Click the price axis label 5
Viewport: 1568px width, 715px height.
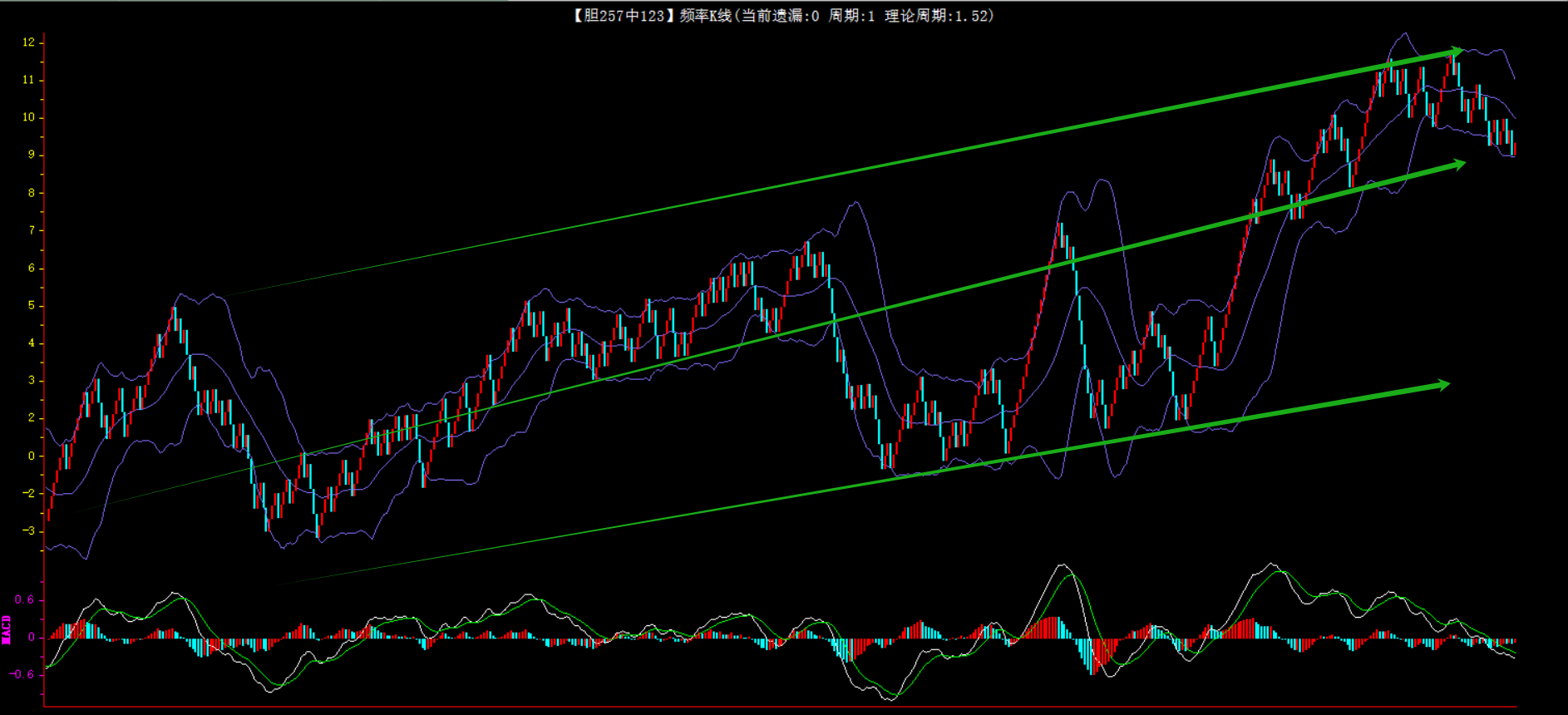[x=32, y=305]
